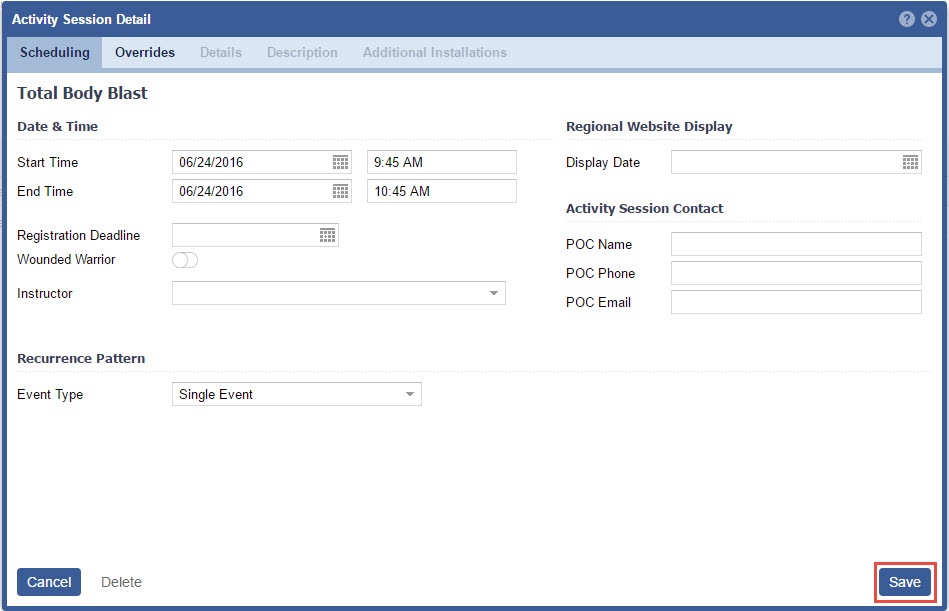Open the Start Time calendar picker
949x611 pixels.
coord(340,162)
